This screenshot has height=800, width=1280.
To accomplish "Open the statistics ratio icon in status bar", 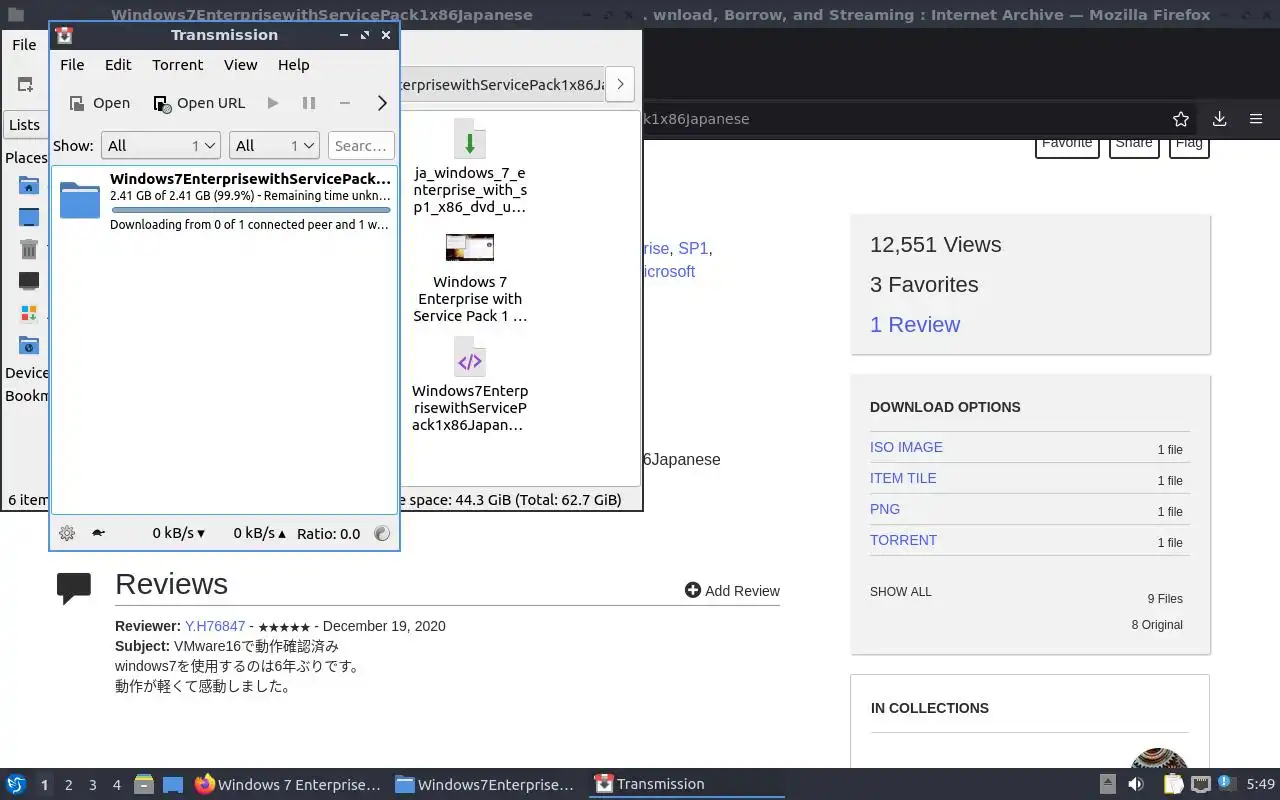I will [381, 534].
